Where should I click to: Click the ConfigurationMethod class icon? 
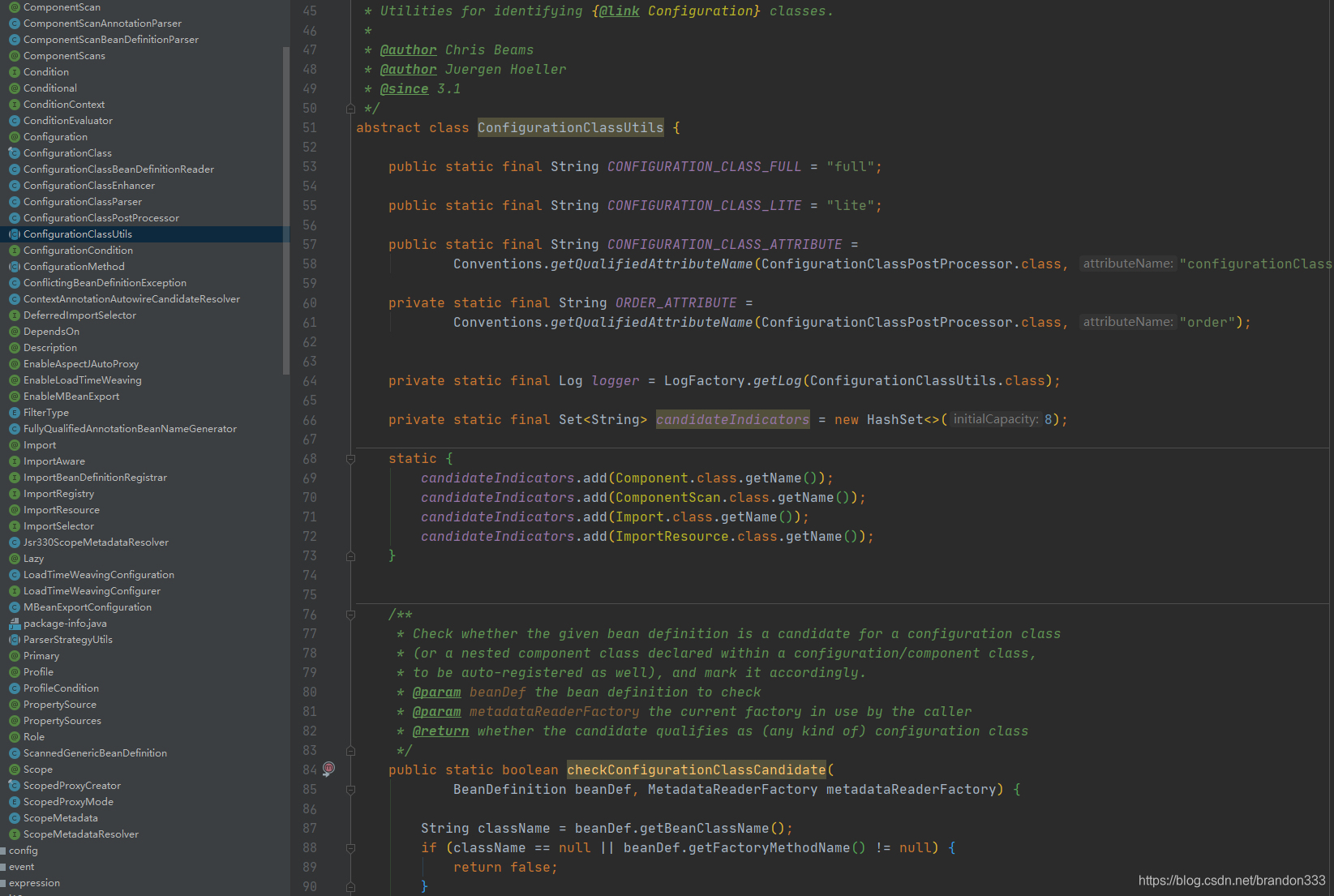coord(14,267)
